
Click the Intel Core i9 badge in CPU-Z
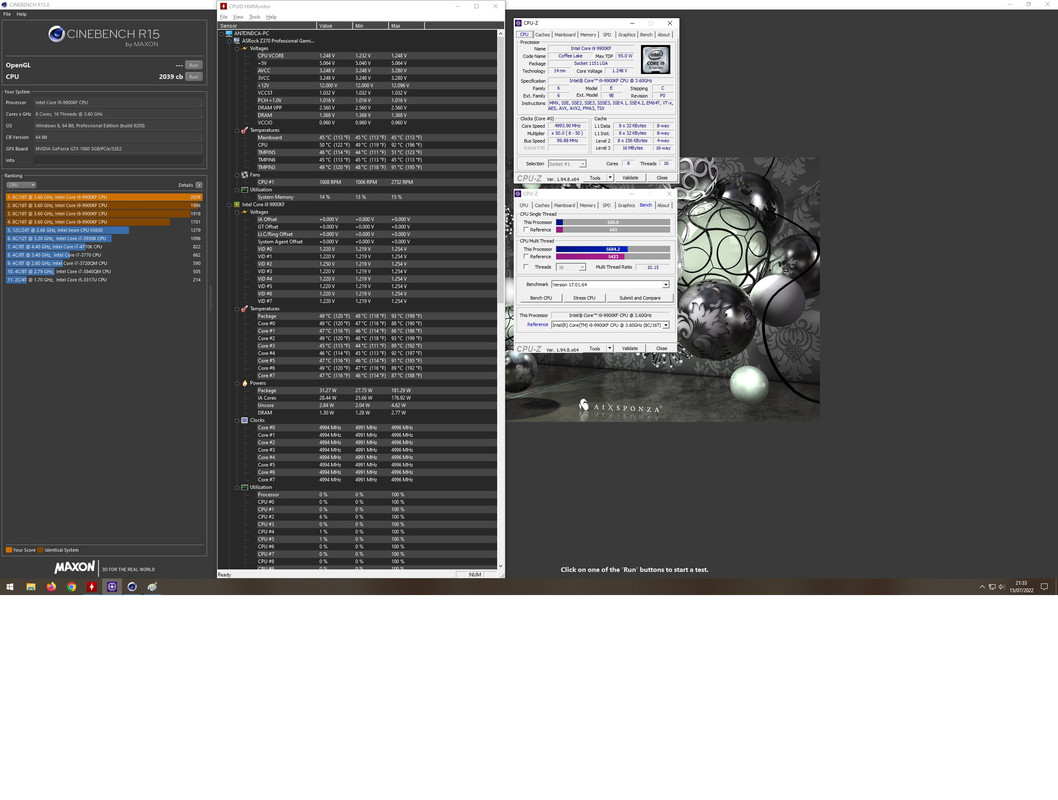pyautogui.click(x=655, y=59)
